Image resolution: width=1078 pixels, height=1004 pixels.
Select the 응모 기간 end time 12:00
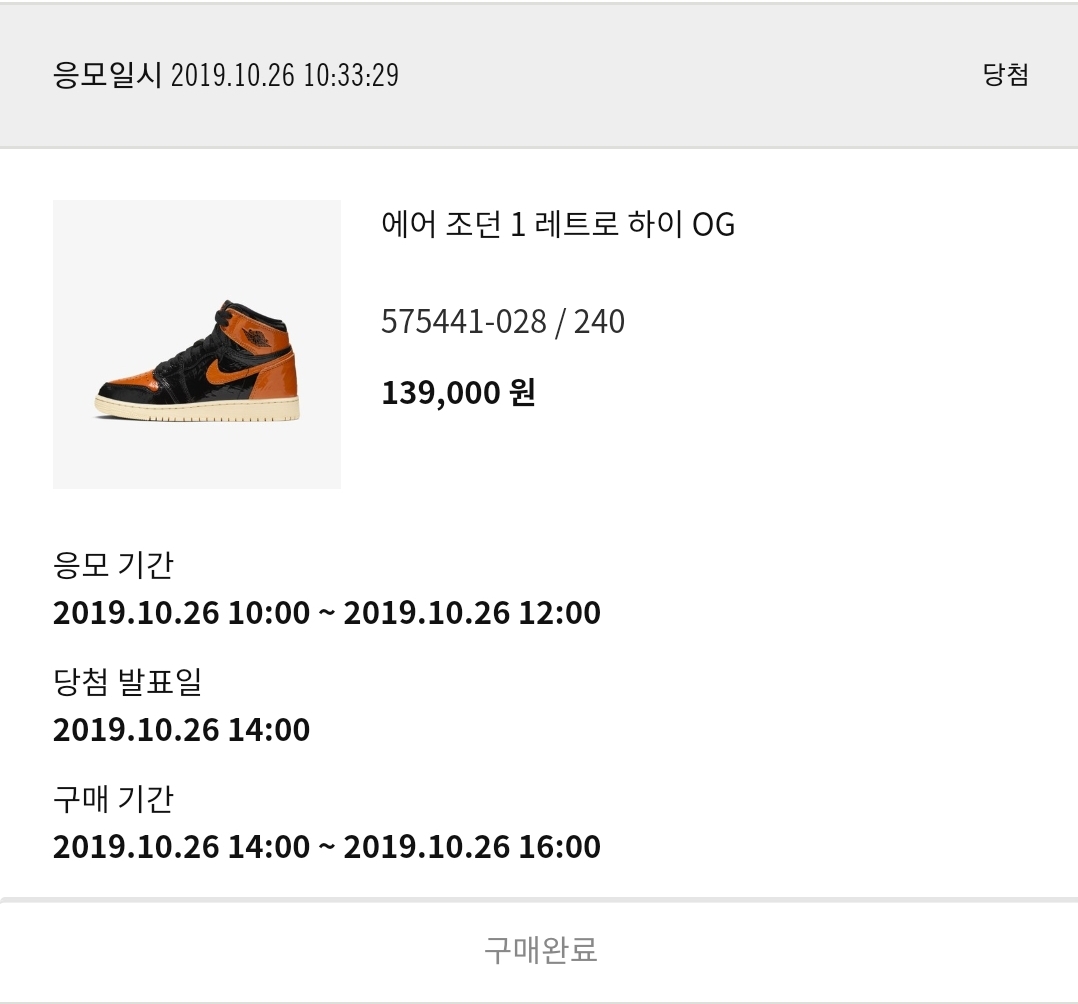tap(560, 612)
